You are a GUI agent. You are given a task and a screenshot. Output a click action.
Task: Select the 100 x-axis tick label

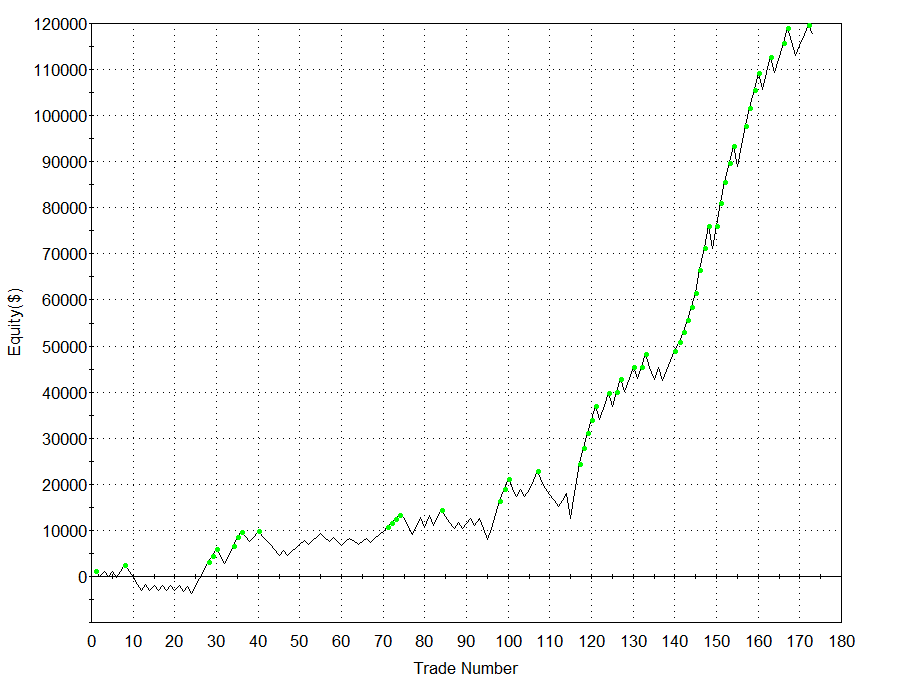coord(508,642)
